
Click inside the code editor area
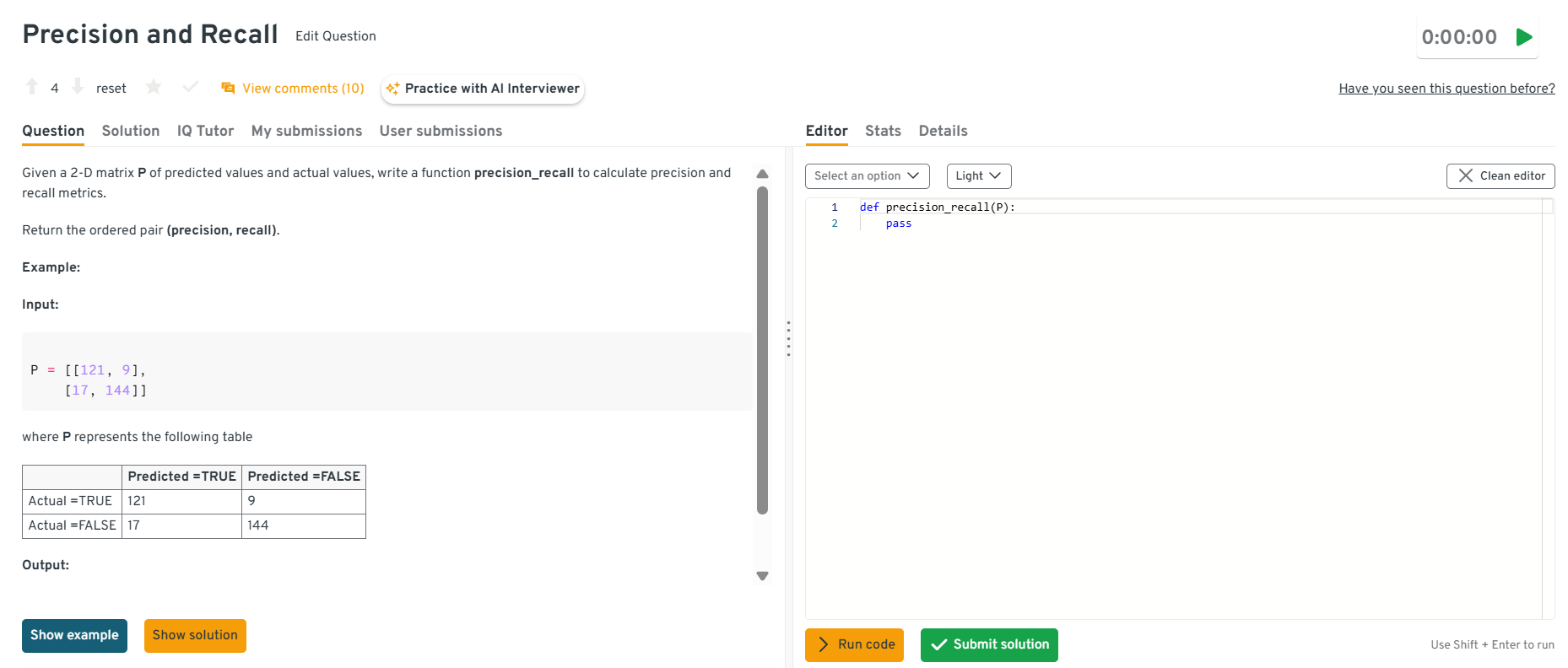pyautogui.click(x=1173, y=405)
